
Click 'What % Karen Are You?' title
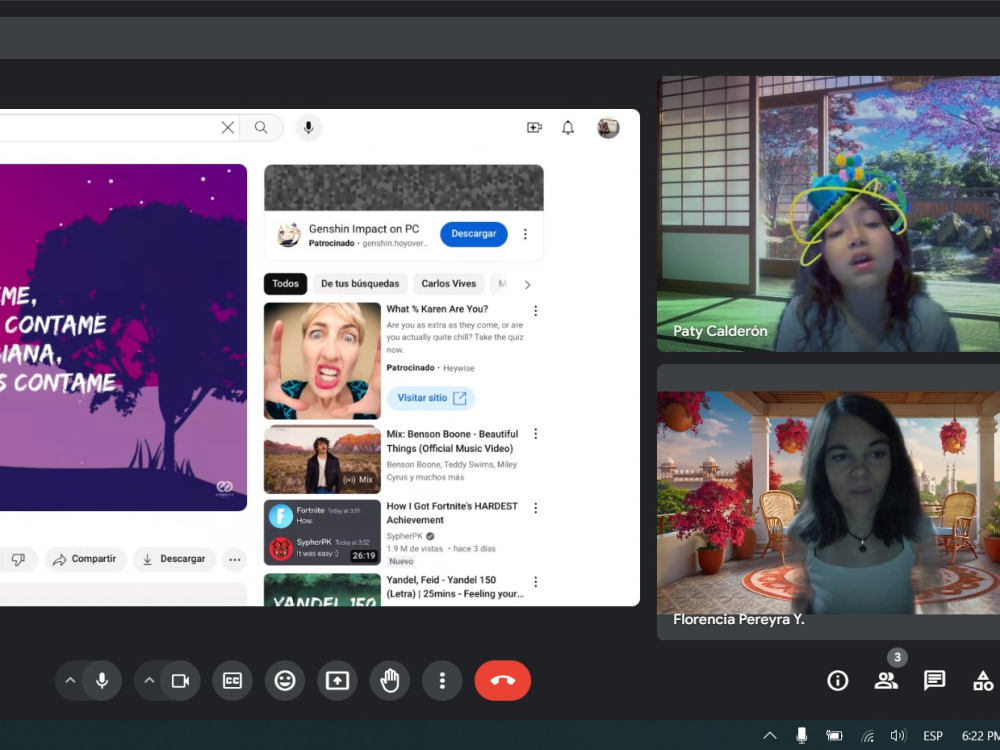437,309
